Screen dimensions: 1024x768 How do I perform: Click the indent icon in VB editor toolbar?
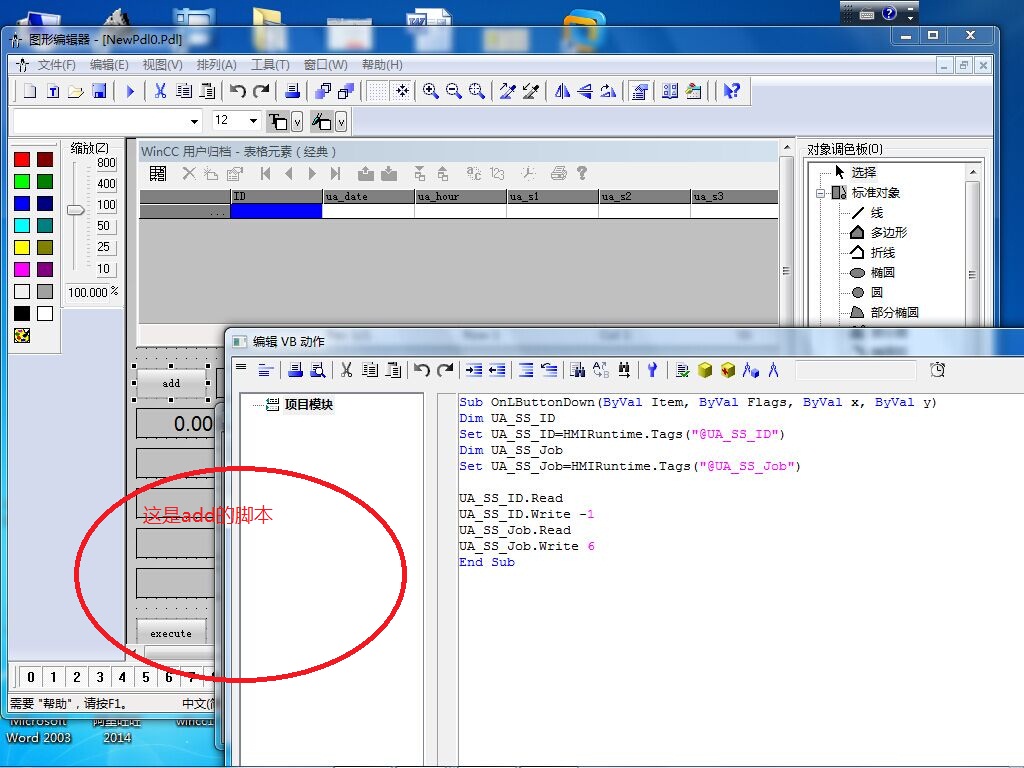(x=474, y=370)
